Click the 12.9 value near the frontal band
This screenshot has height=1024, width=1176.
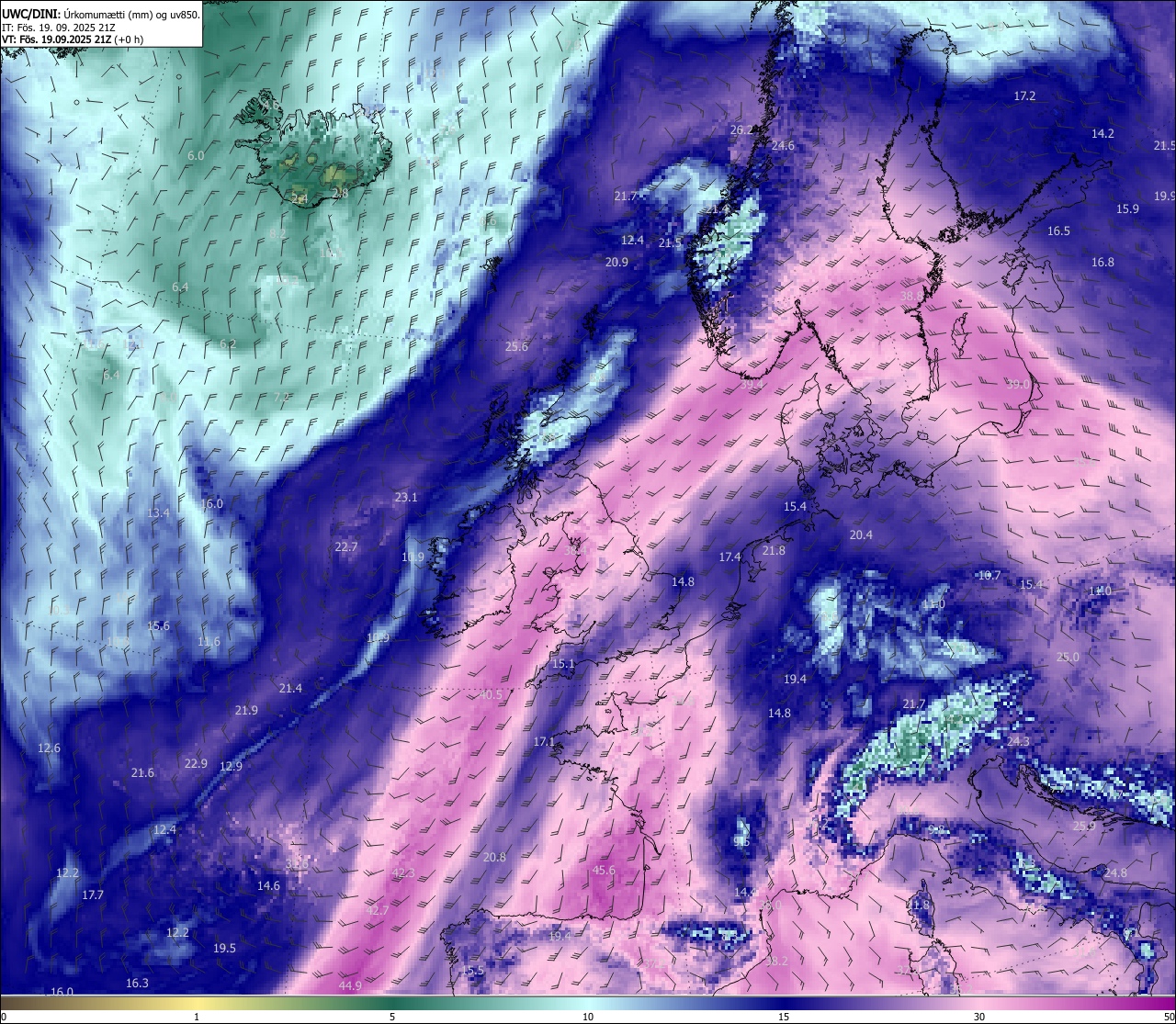[x=231, y=767]
